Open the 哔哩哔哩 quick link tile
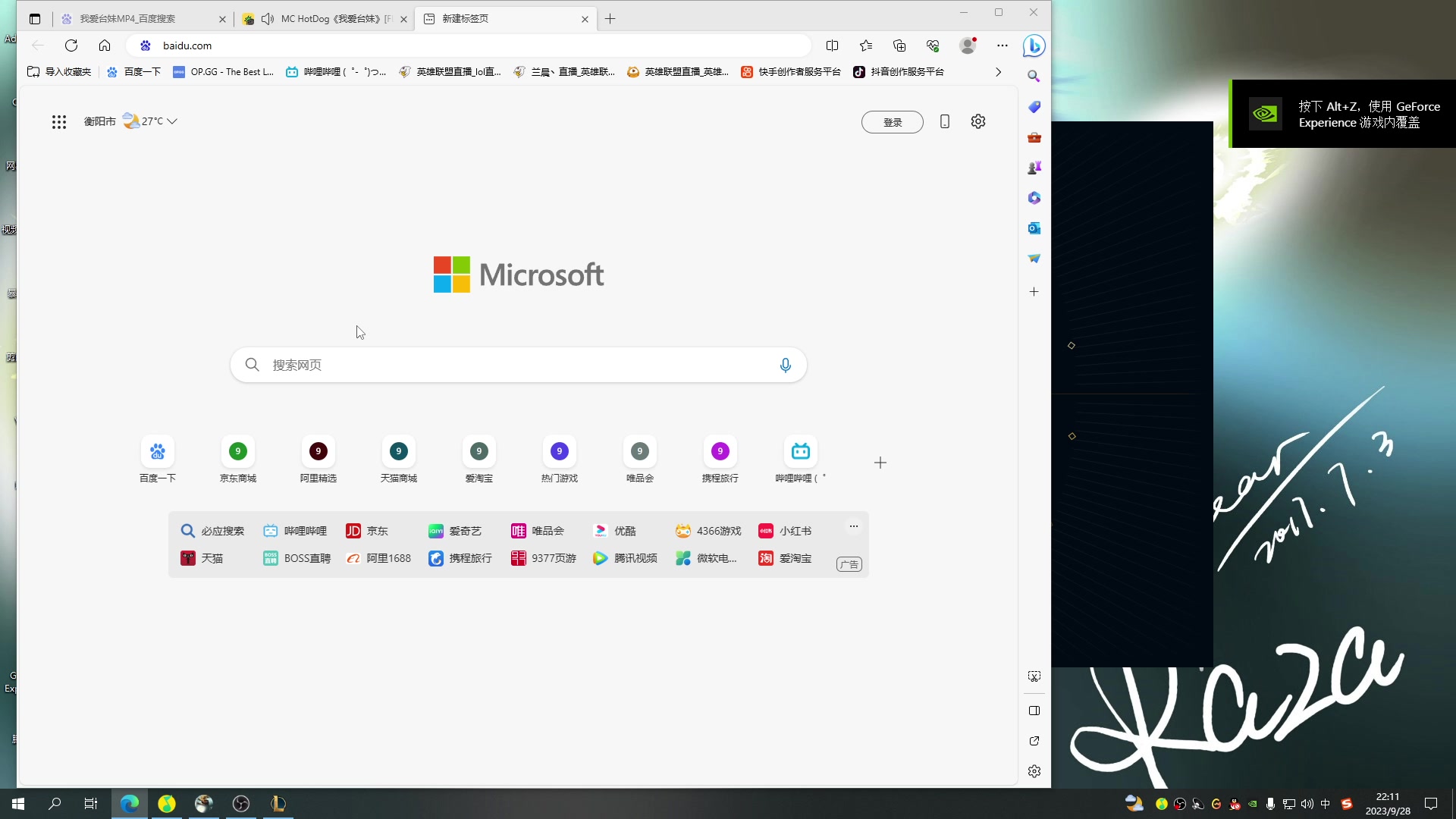 801,460
